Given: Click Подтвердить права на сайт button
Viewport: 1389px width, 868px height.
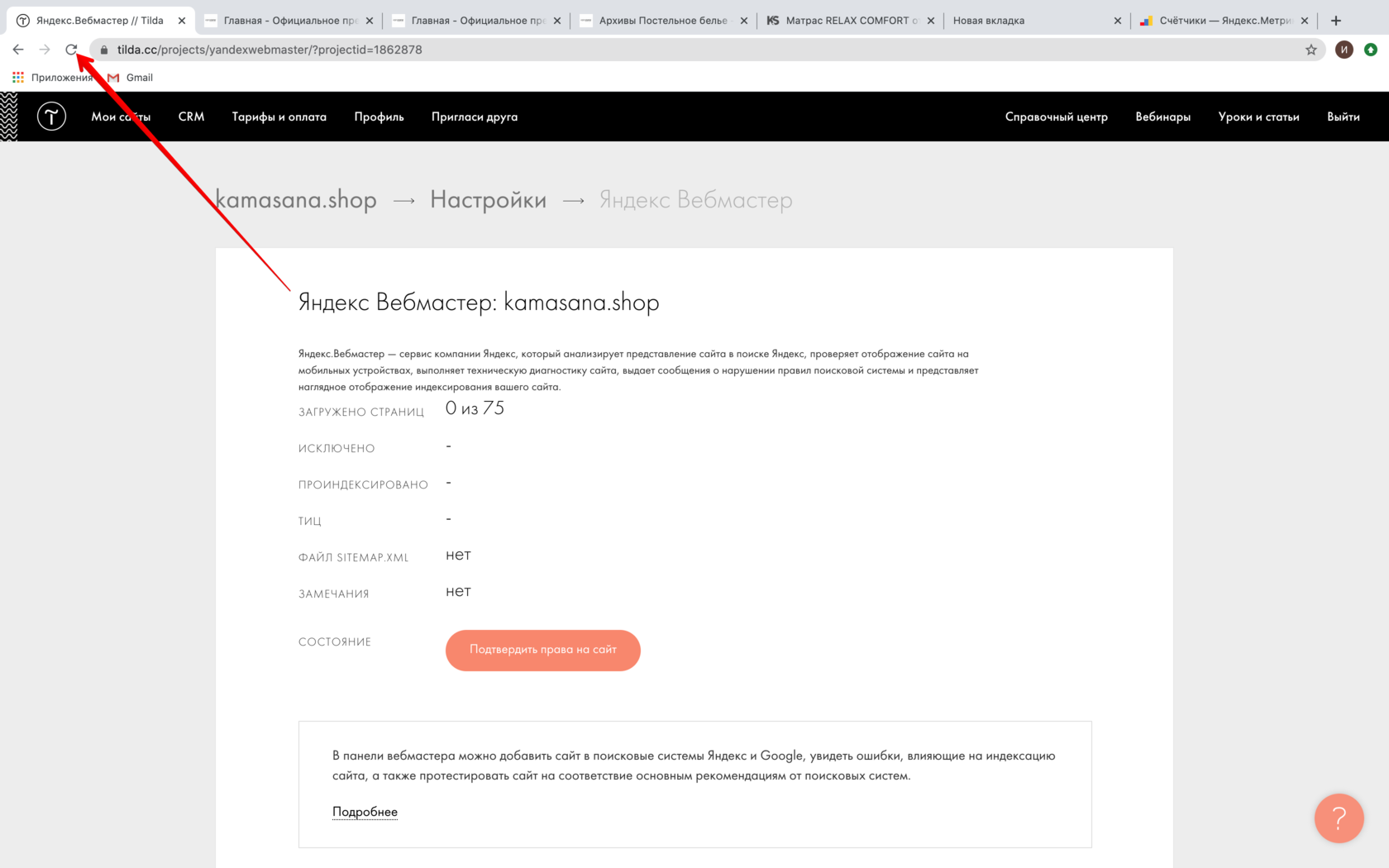Looking at the screenshot, I should [x=543, y=651].
